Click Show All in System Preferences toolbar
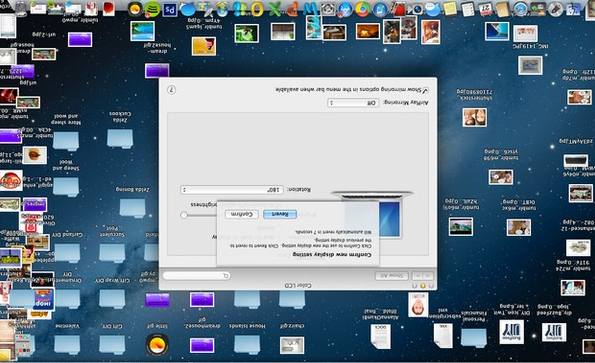595x363 pixels. (392, 276)
